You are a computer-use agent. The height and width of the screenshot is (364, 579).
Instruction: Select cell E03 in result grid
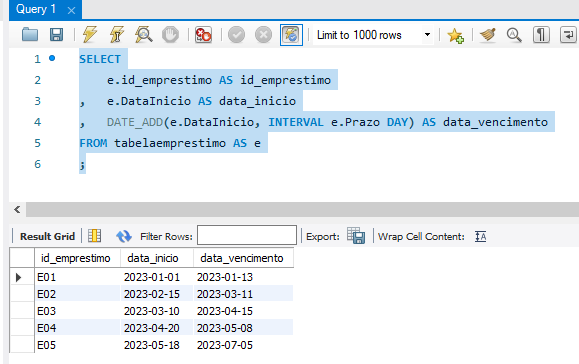click(78, 311)
